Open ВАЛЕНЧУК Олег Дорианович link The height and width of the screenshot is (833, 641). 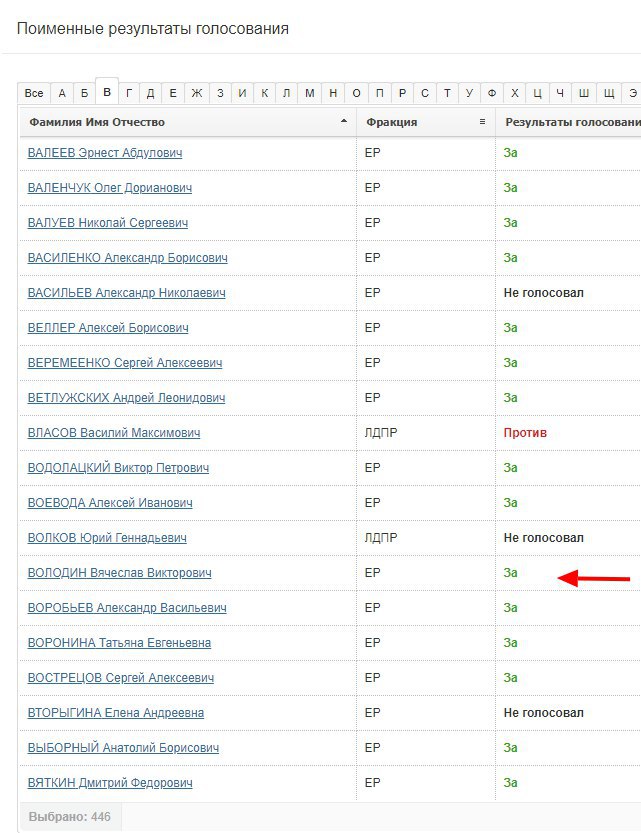[x=109, y=188]
